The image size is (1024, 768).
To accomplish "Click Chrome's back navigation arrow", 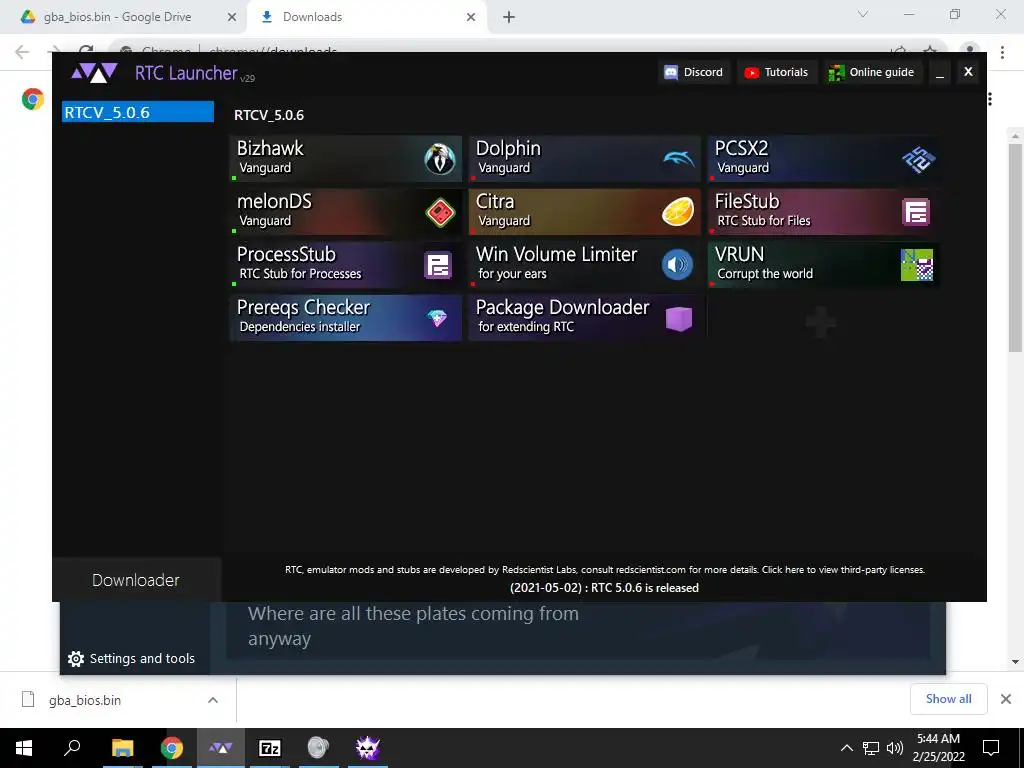I will point(22,52).
